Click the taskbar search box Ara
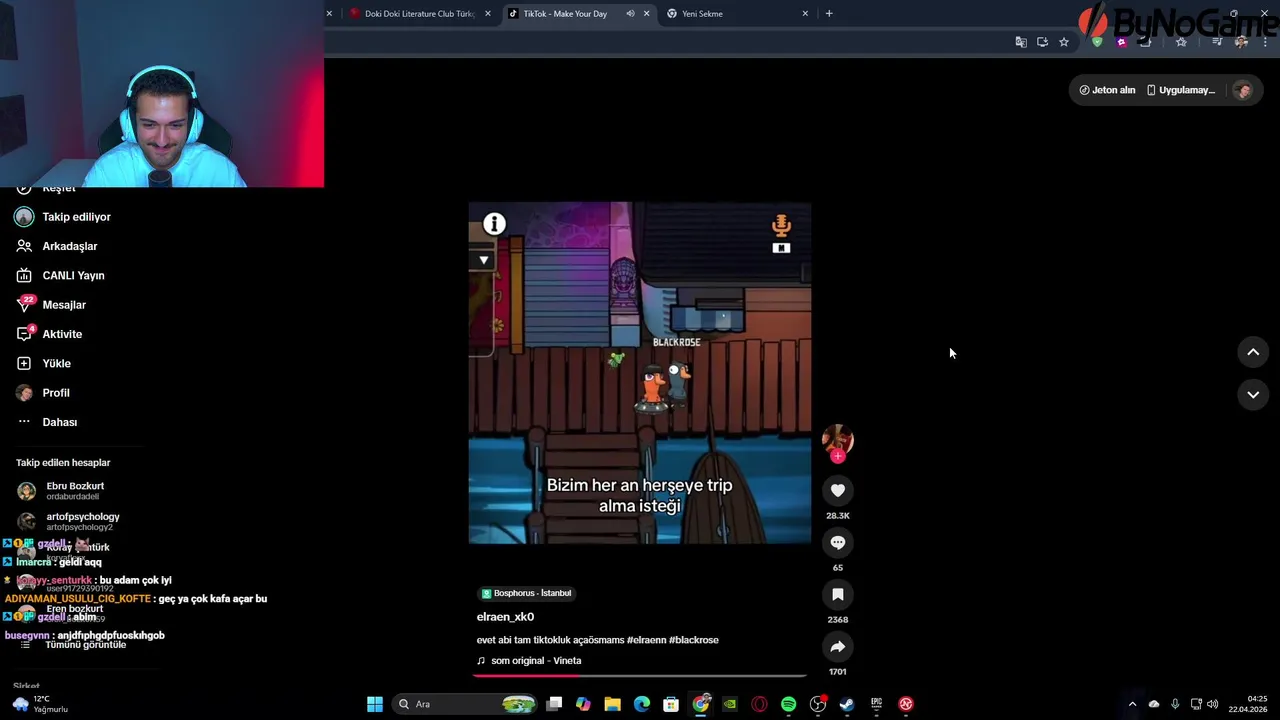This screenshot has height=720, width=1280. (x=466, y=704)
